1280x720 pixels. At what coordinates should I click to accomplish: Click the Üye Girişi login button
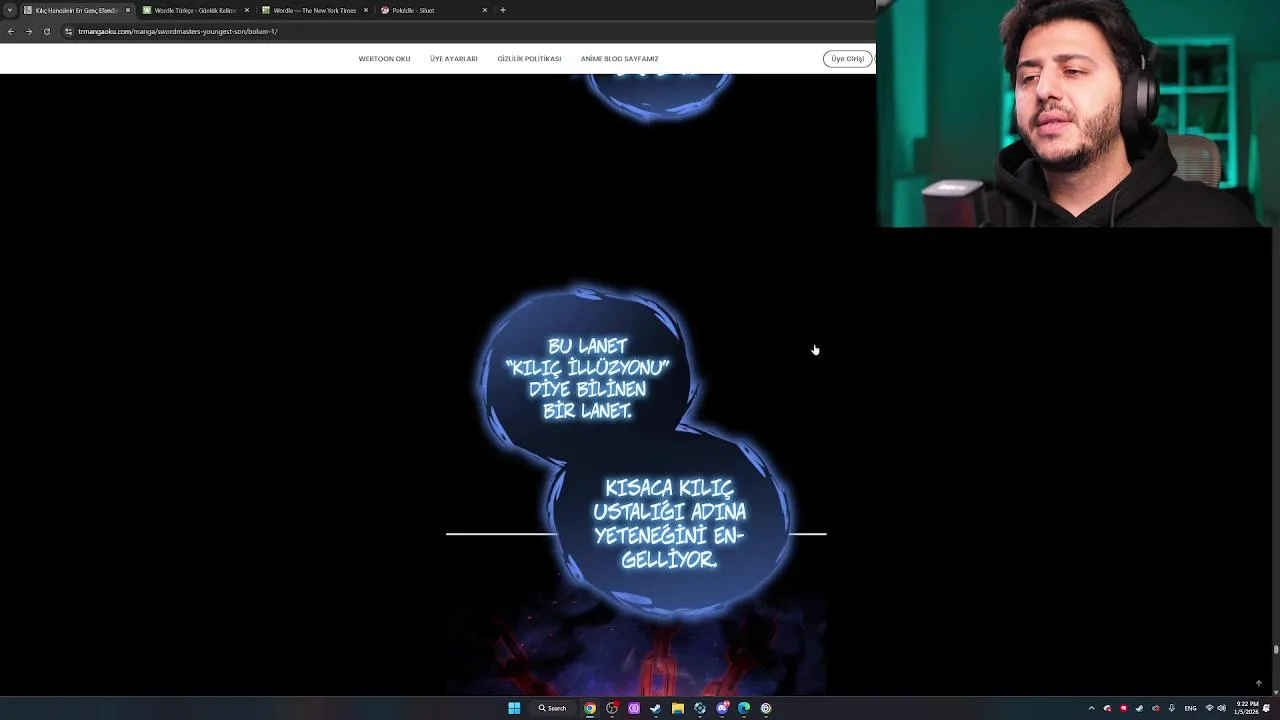[x=847, y=59]
